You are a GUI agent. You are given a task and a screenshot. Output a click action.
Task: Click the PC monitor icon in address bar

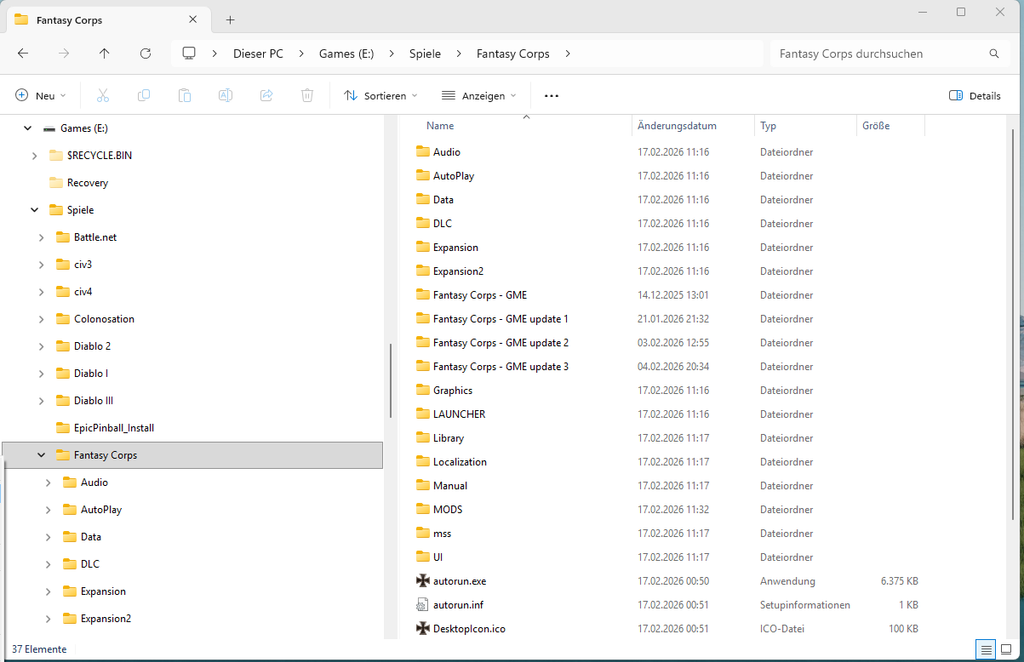[189, 54]
